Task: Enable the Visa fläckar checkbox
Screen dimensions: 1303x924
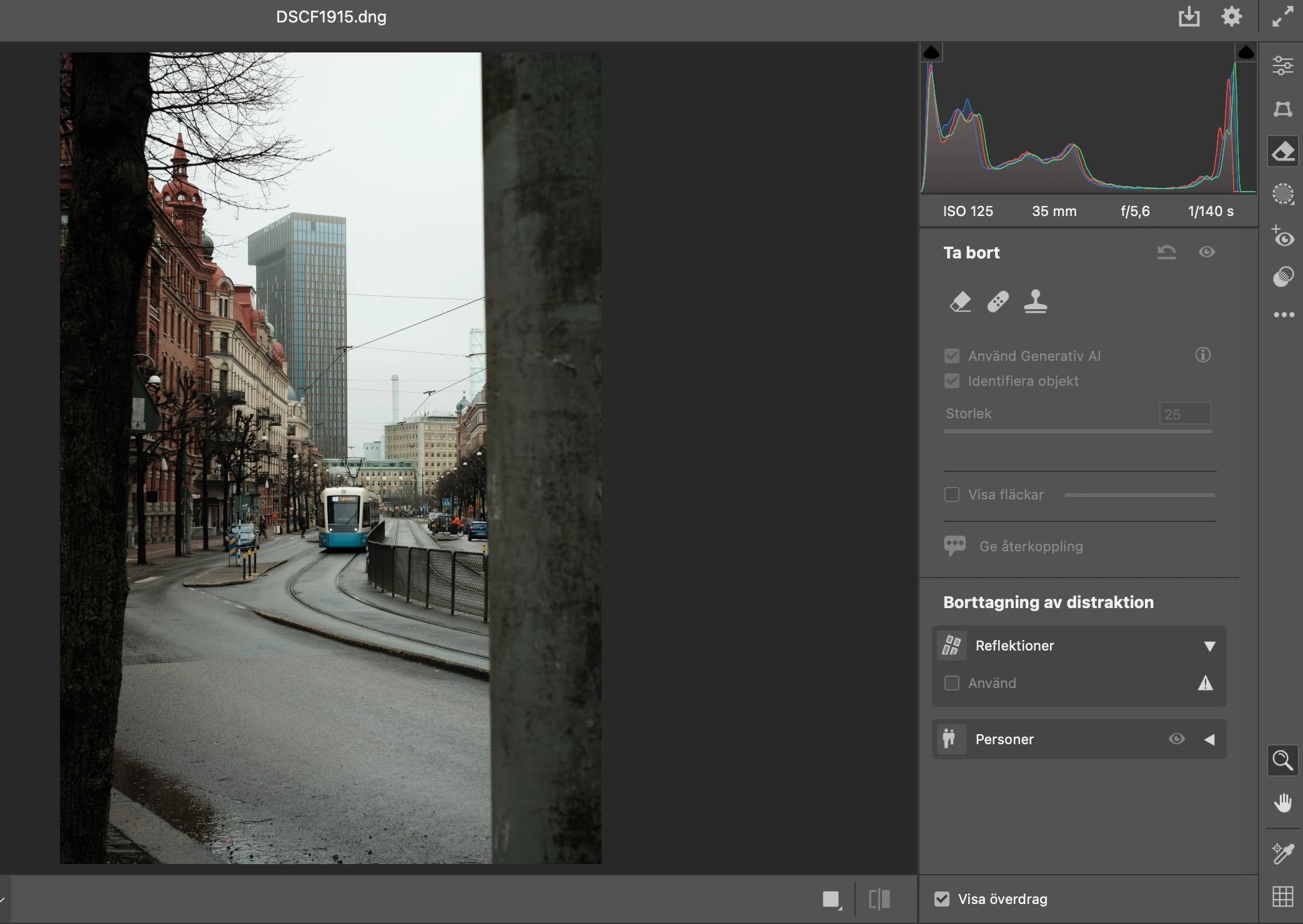Action: pos(952,494)
